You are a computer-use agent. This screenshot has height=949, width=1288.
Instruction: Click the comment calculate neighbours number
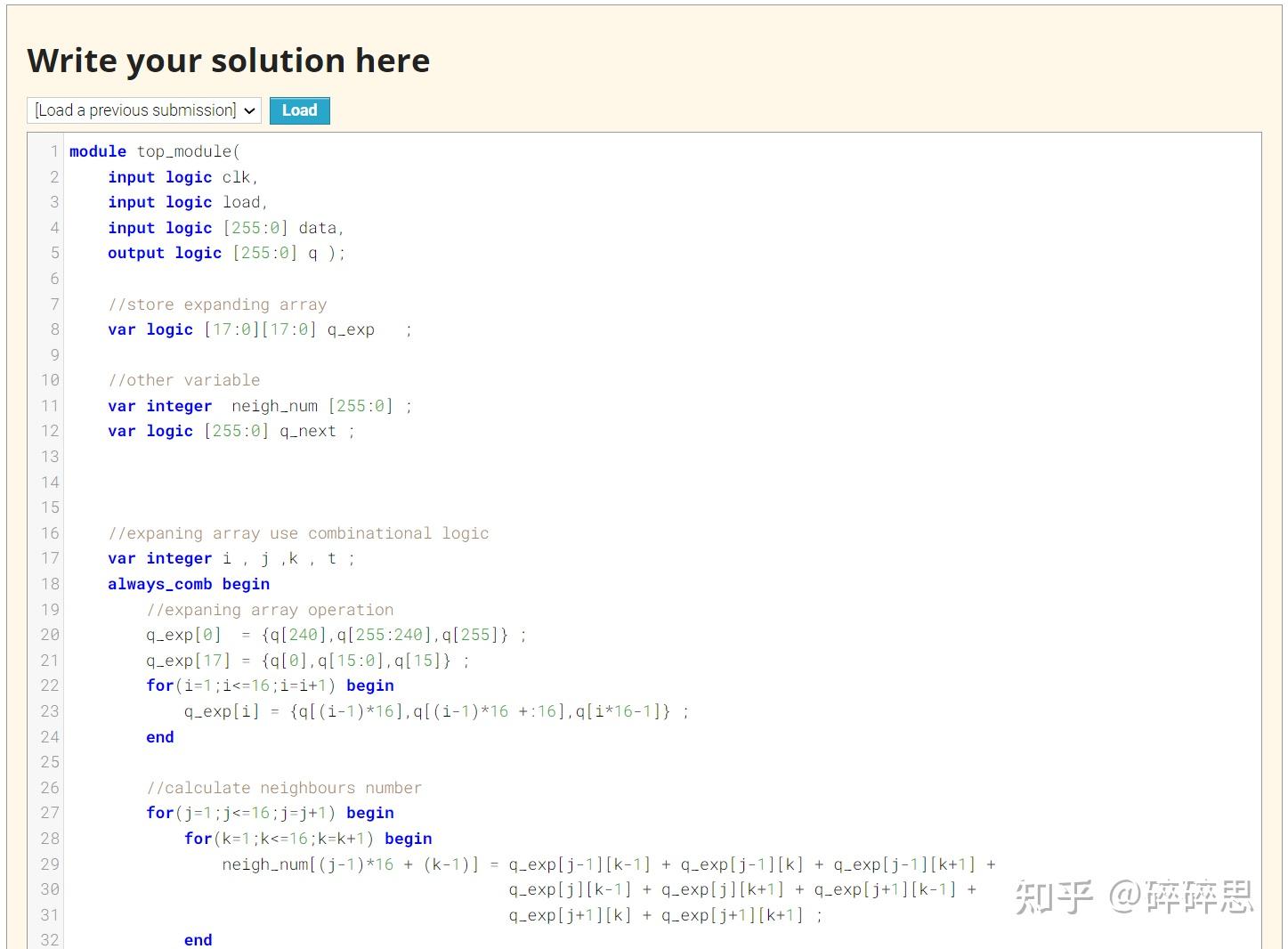pos(285,787)
